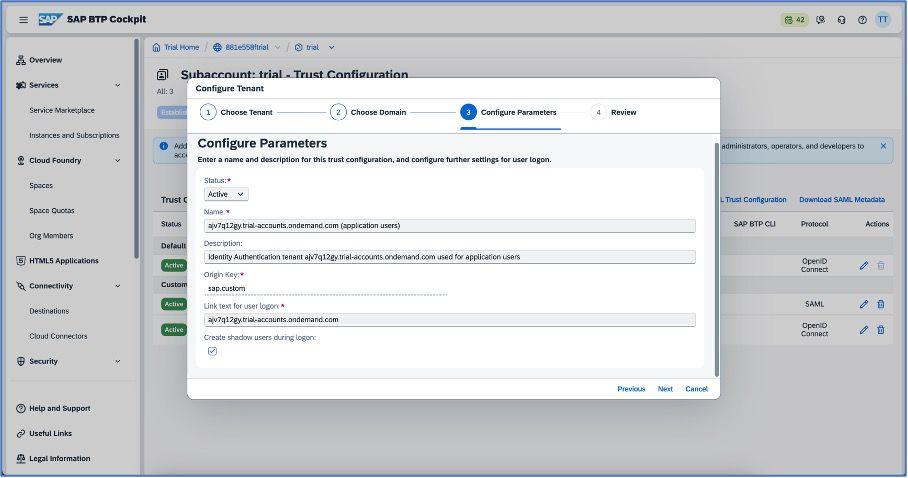Open the hamburger navigation menu

(23, 20)
